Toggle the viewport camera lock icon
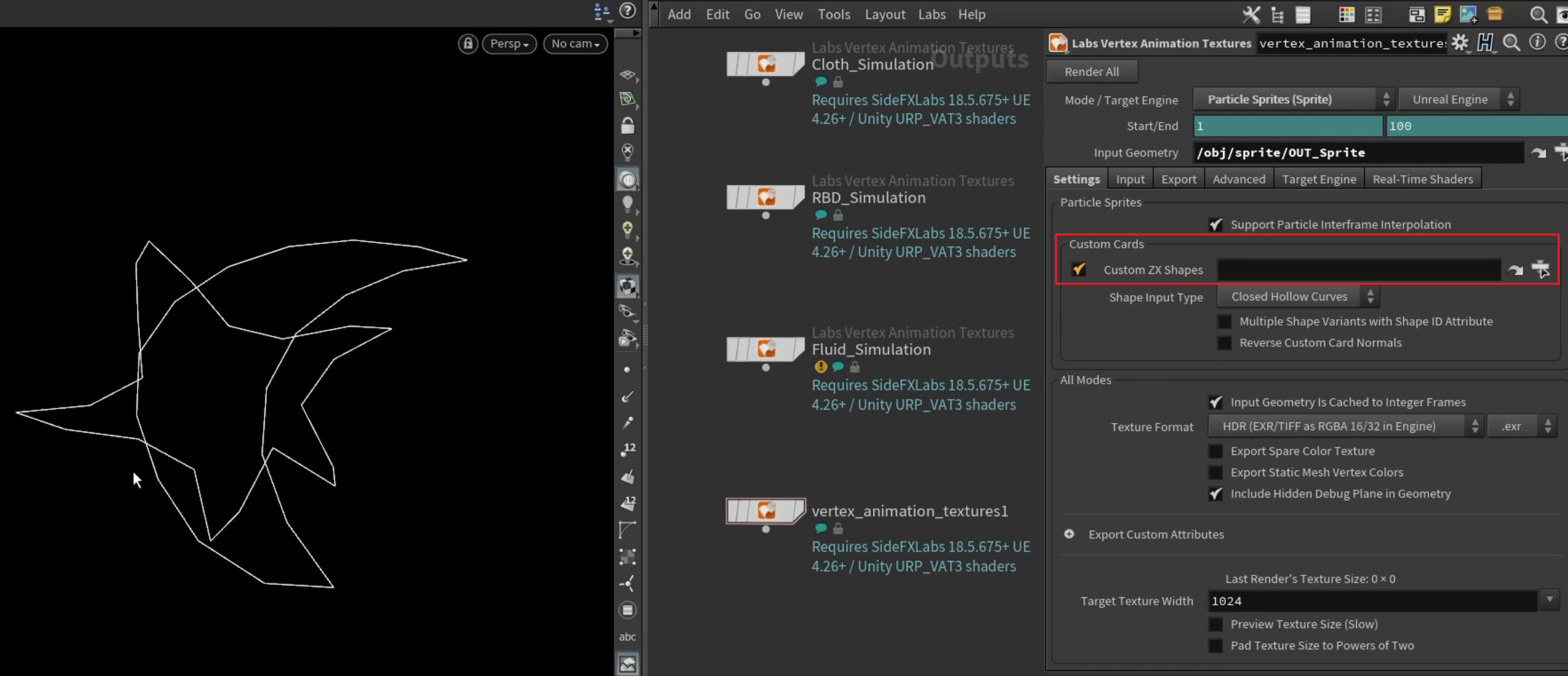 tap(467, 44)
